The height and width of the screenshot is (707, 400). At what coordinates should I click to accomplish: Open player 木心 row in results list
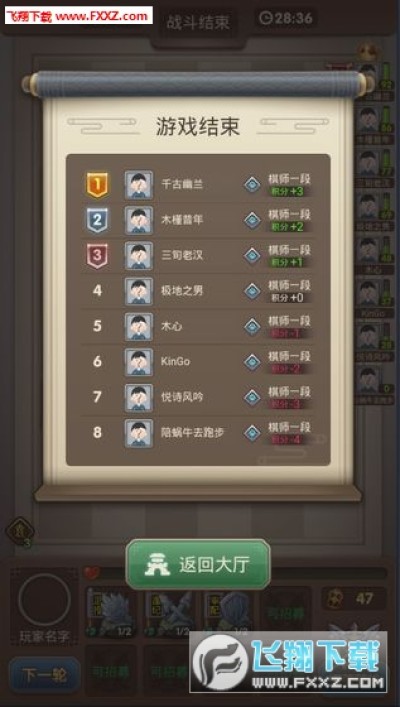pos(198,326)
